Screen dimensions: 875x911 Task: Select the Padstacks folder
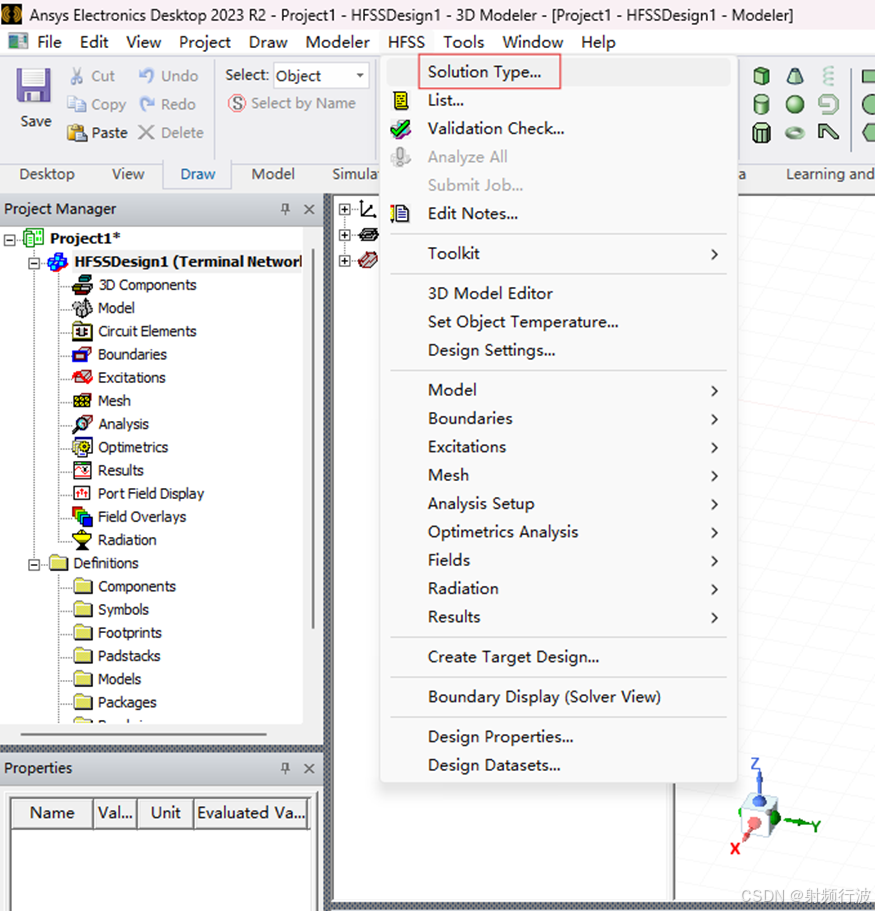click(x=128, y=656)
